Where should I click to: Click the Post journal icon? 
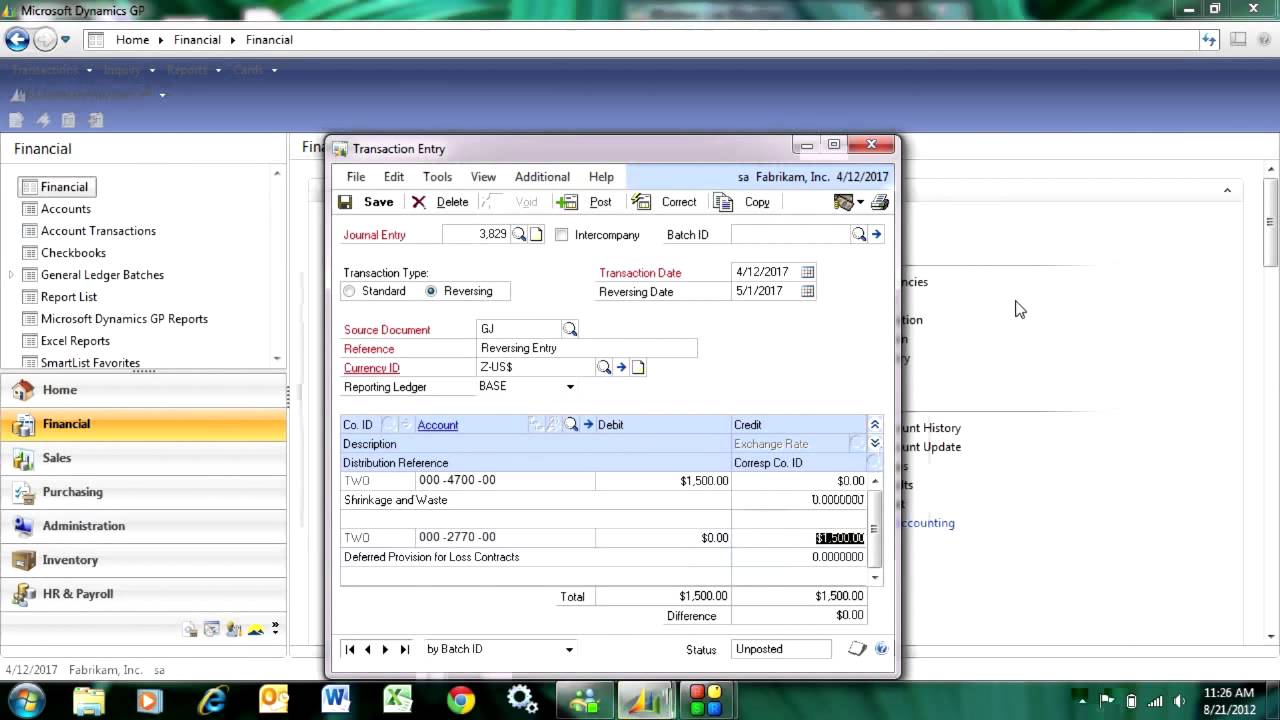click(x=567, y=202)
